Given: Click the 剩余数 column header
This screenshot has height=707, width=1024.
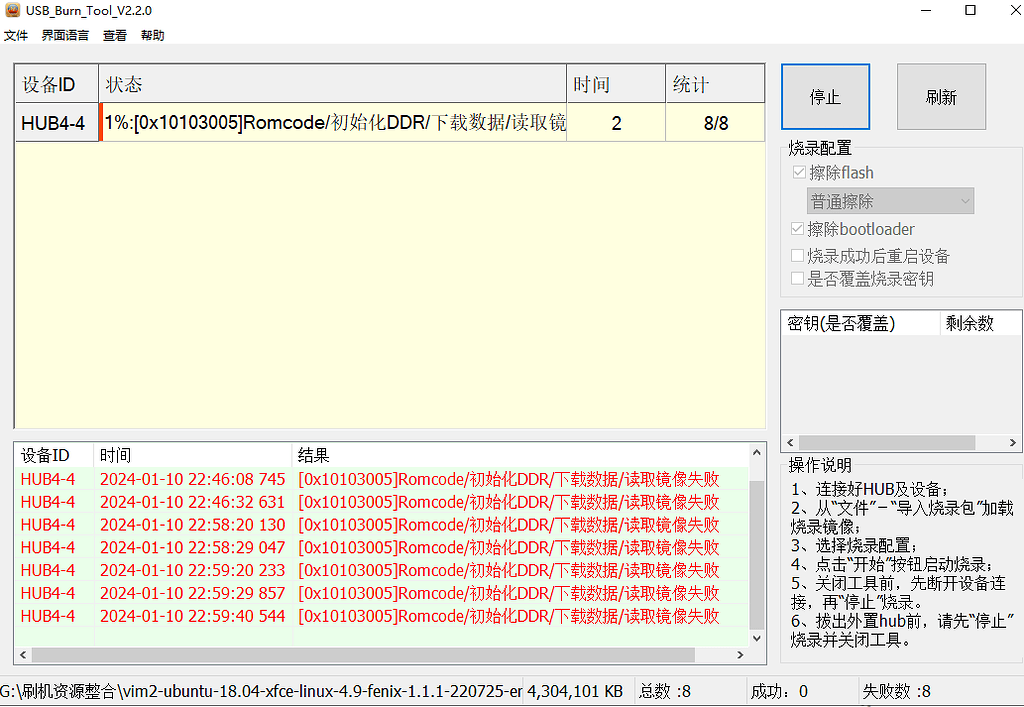Looking at the screenshot, I should click(x=980, y=323).
